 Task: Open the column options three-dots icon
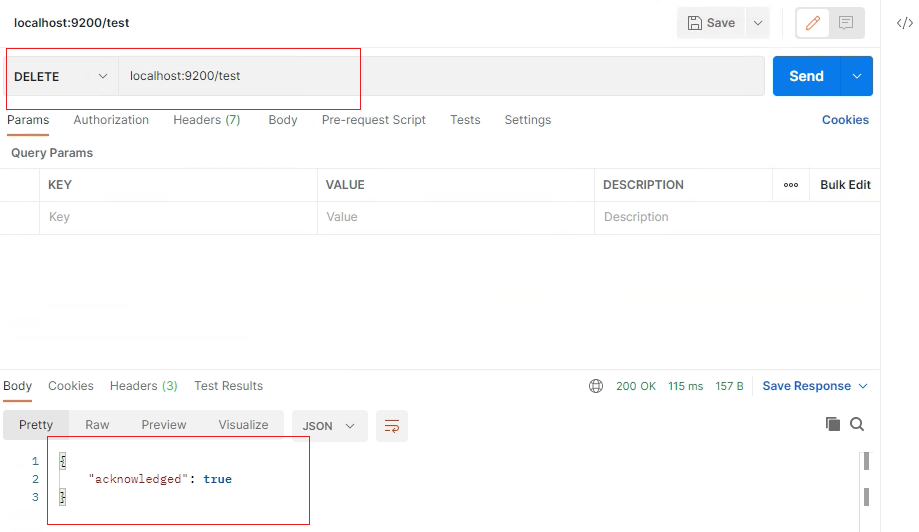791,185
